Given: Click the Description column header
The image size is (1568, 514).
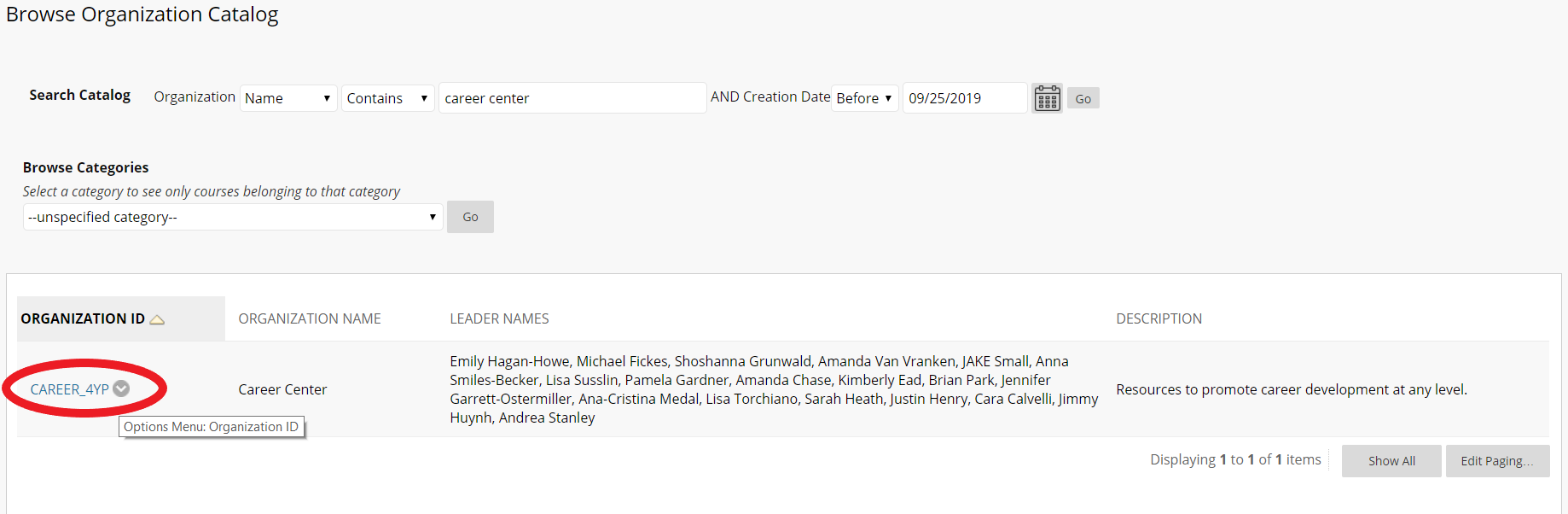Looking at the screenshot, I should 1159,318.
